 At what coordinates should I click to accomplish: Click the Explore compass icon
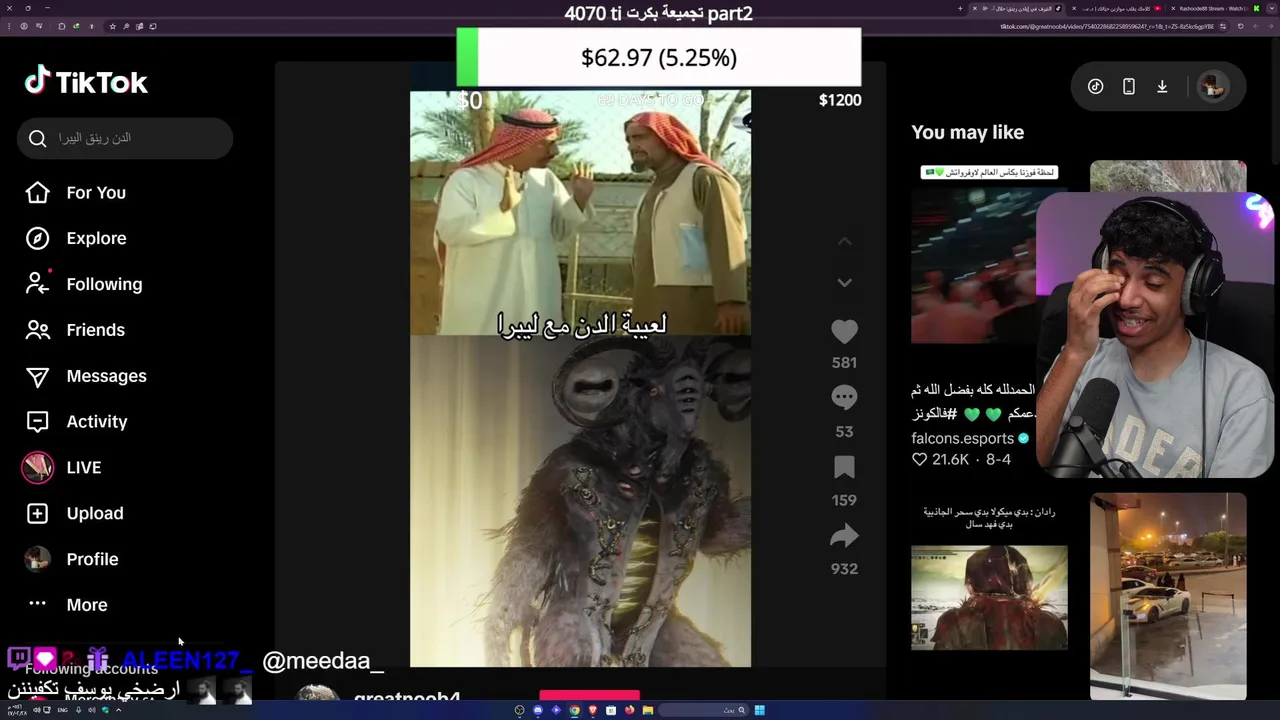click(37, 238)
